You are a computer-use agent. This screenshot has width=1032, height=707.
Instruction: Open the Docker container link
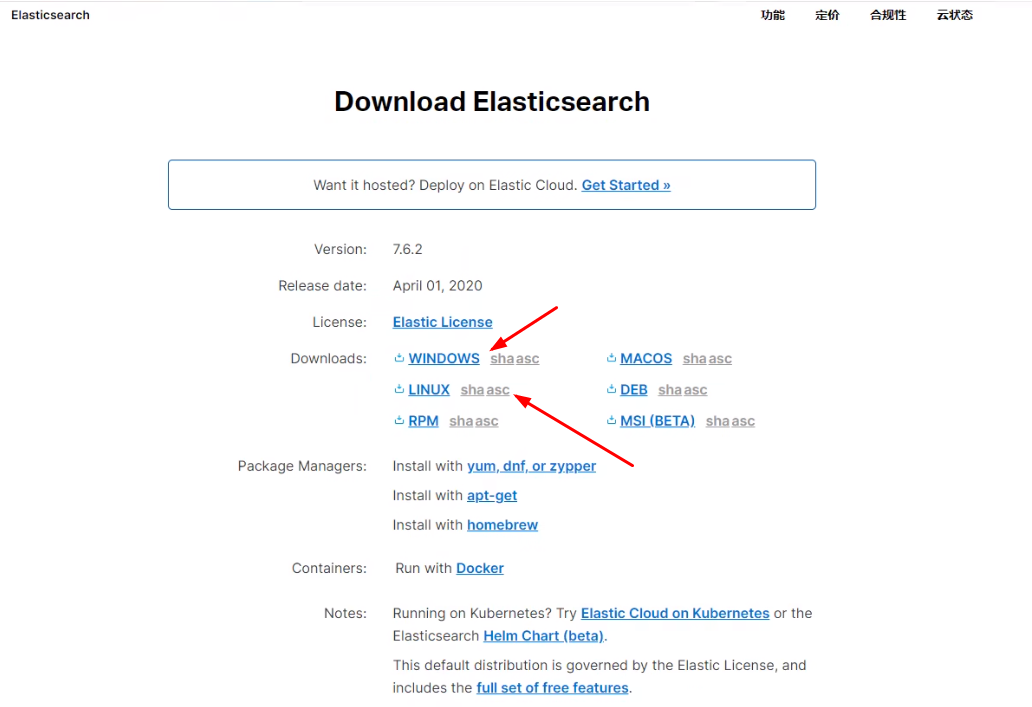pyautogui.click(x=480, y=568)
